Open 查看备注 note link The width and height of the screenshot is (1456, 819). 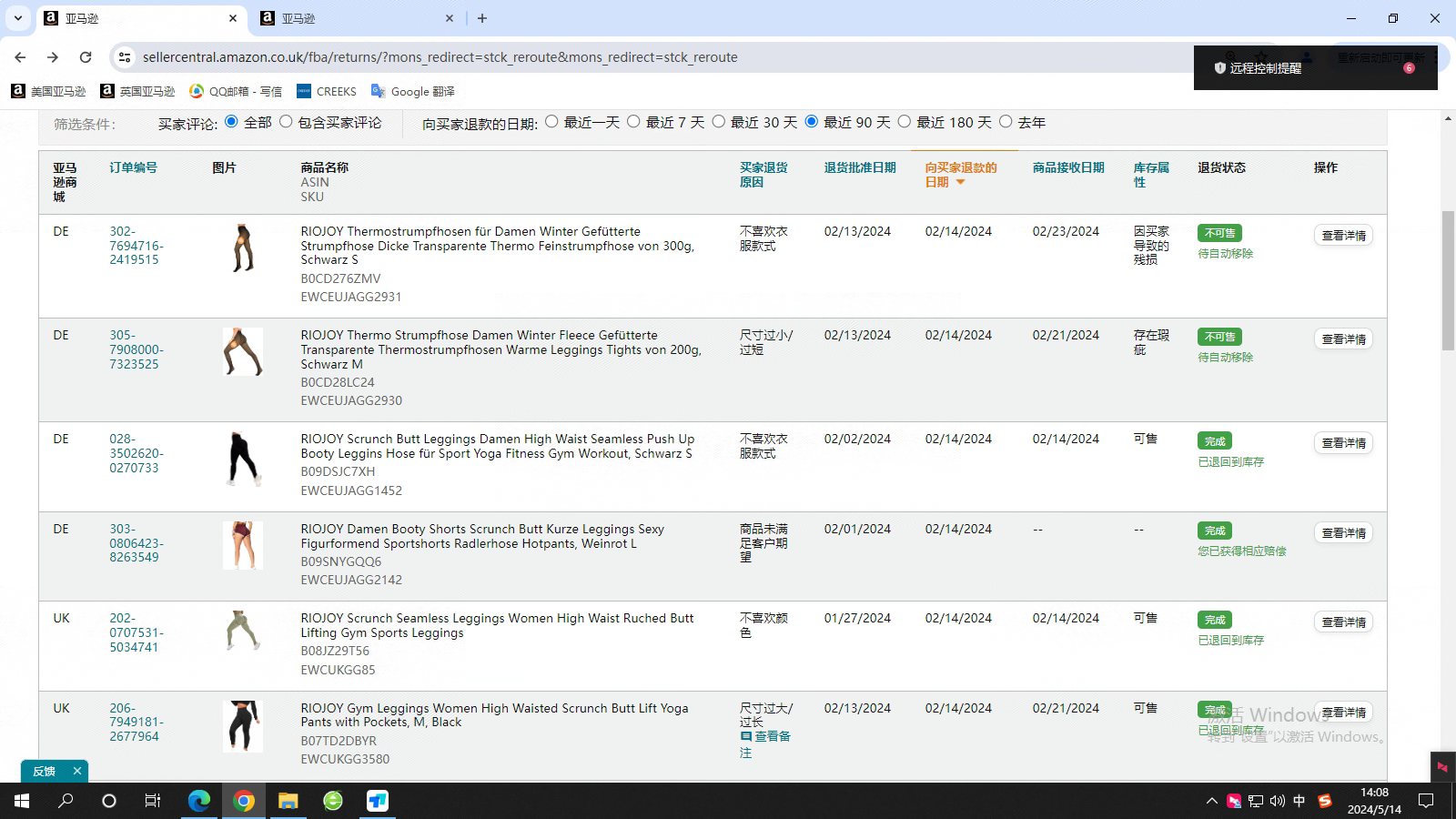pos(765,743)
